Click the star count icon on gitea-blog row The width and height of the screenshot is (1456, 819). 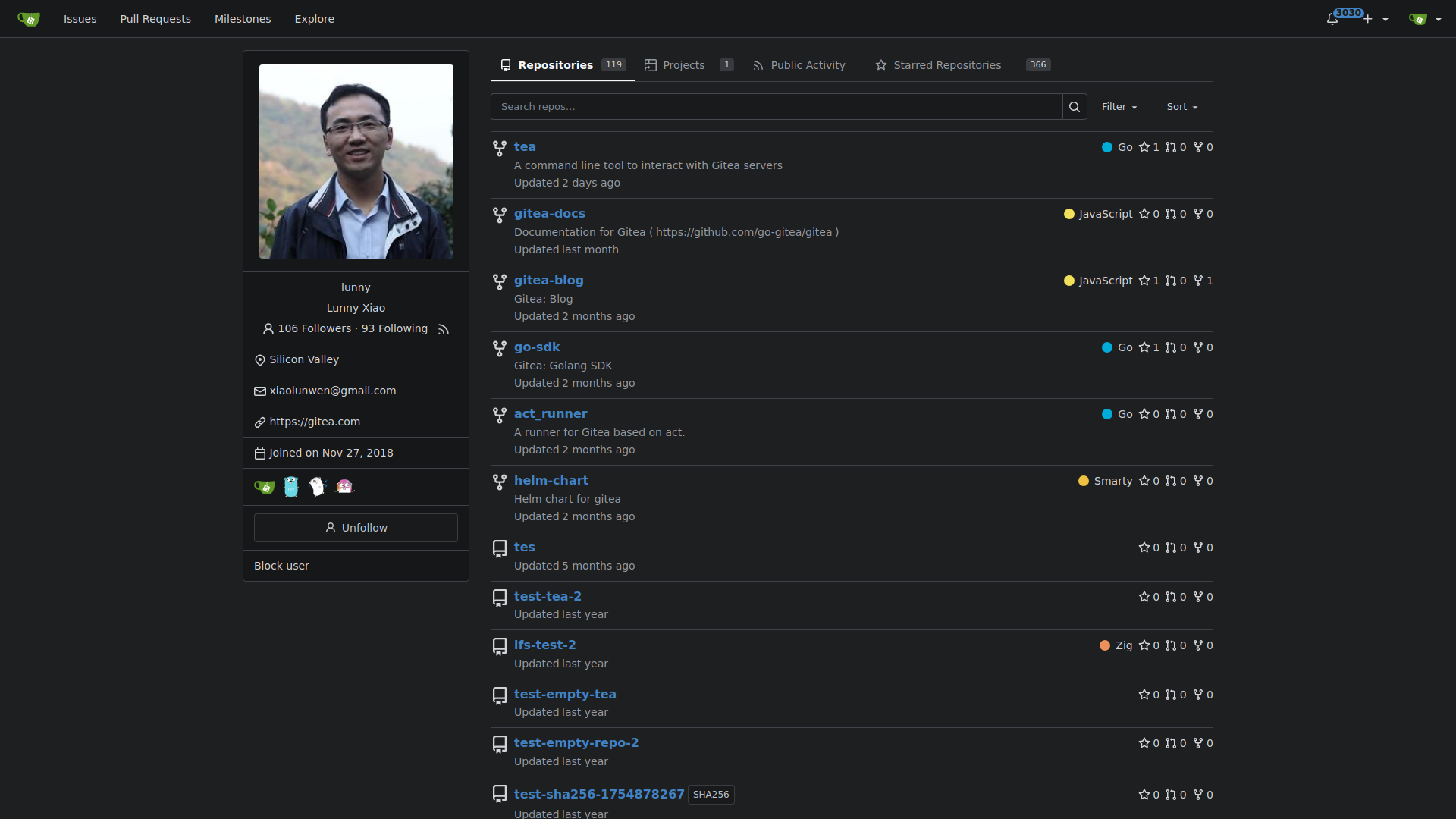click(x=1144, y=281)
